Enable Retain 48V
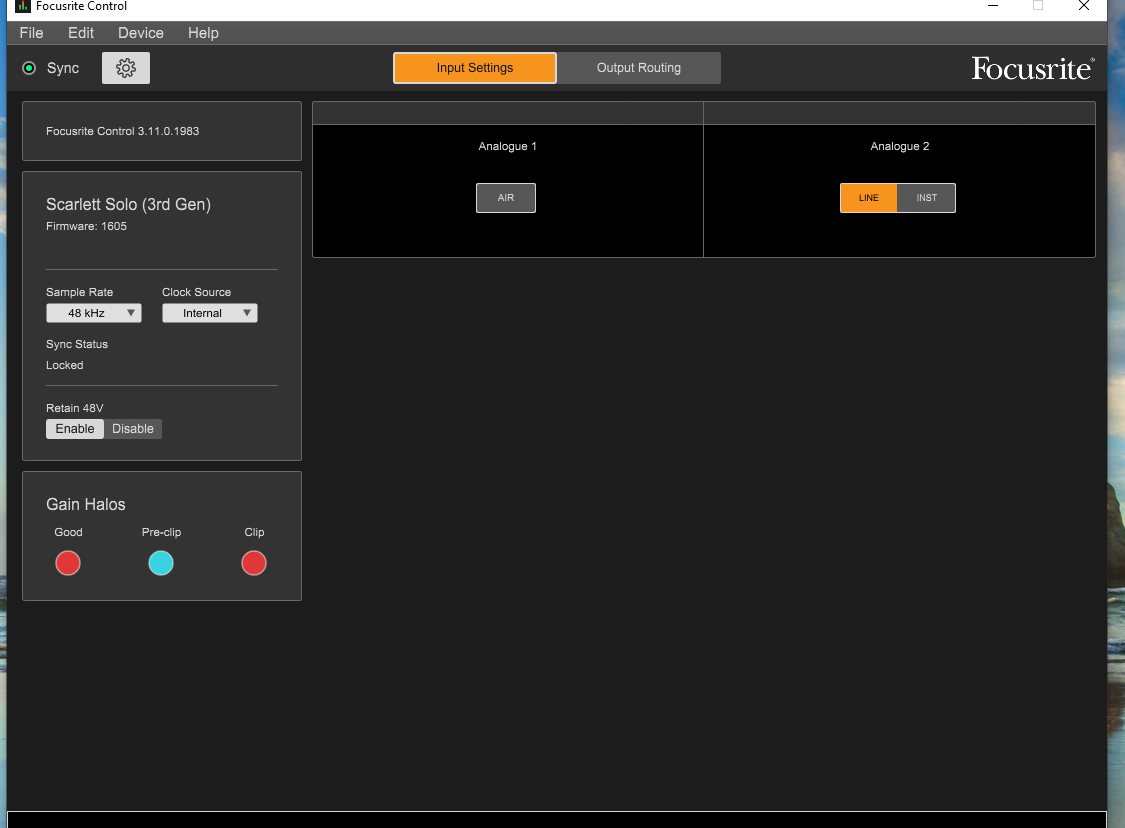The width and height of the screenshot is (1125, 828). point(75,429)
